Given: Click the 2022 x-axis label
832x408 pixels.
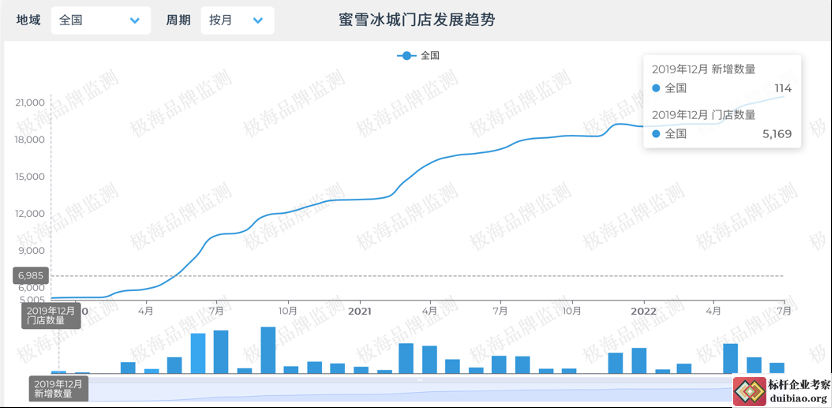Looking at the screenshot, I should [x=643, y=311].
